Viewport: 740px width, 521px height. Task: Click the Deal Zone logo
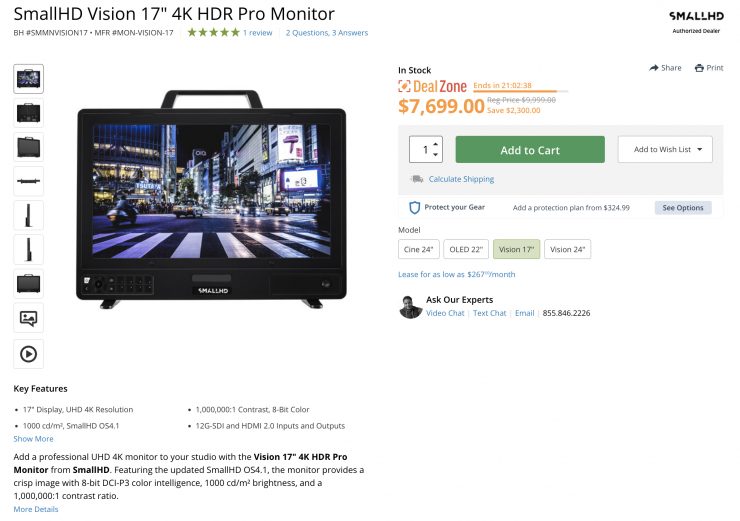[x=432, y=86]
